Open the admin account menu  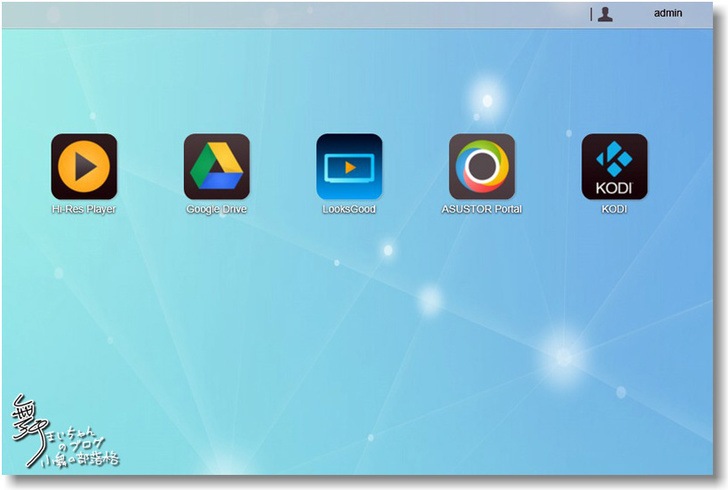668,13
